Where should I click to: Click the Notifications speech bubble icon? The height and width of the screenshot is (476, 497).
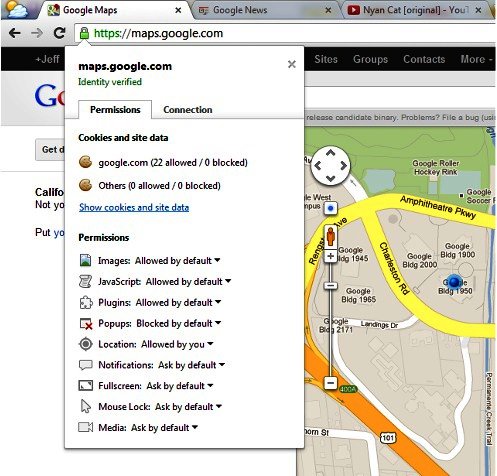pyautogui.click(x=85, y=365)
